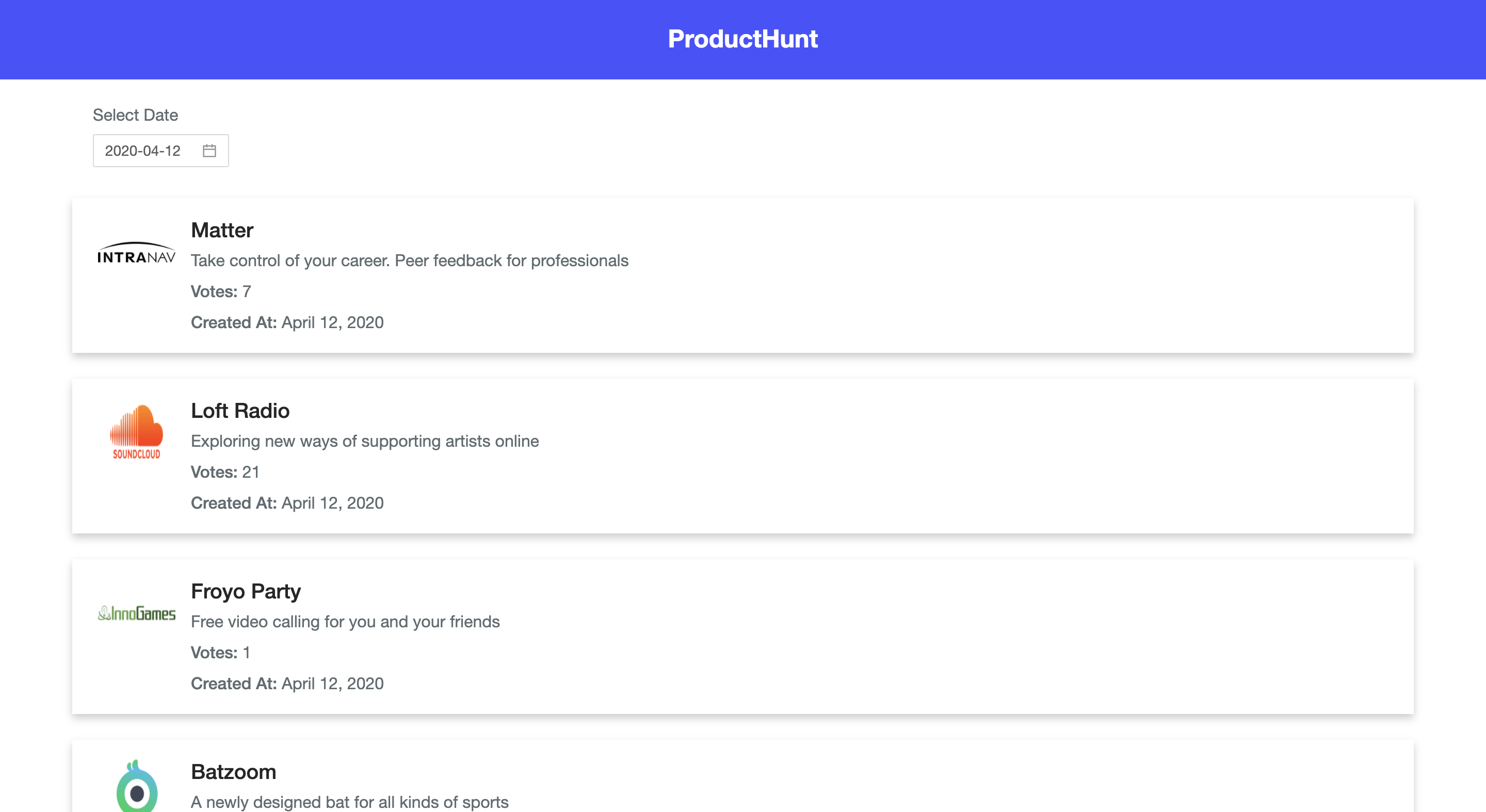This screenshot has width=1486, height=812.
Task: Open the Froyo Party product title
Action: (246, 591)
